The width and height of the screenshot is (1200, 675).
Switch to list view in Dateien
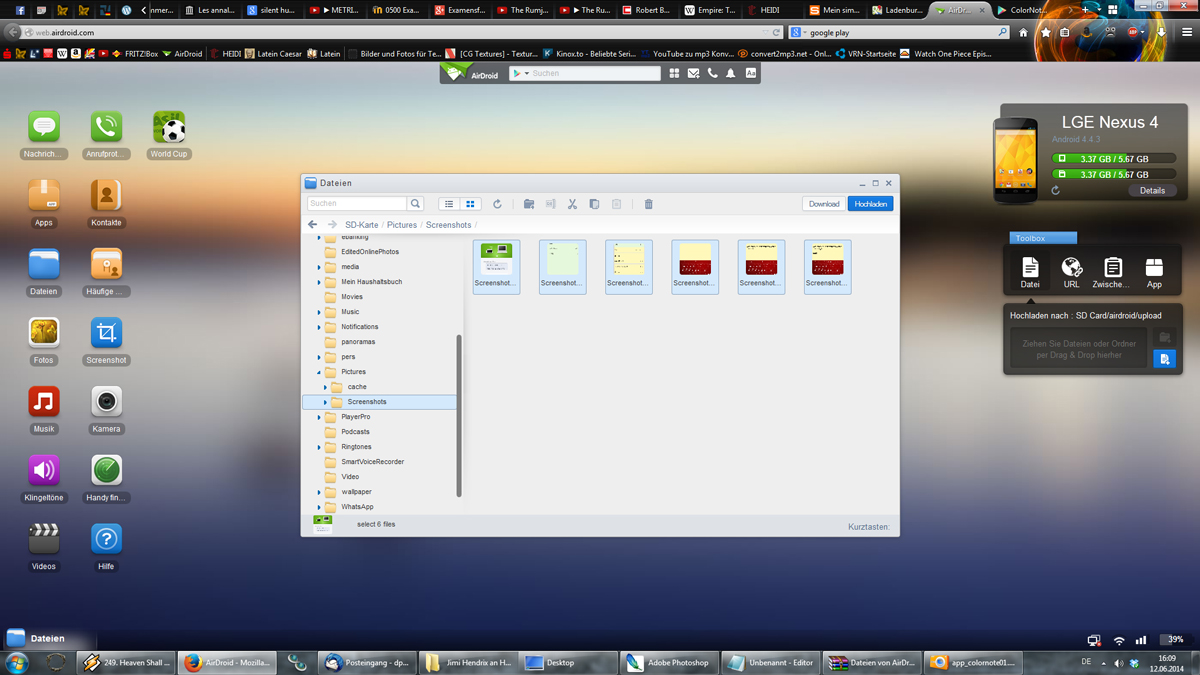(x=449, y=204)
